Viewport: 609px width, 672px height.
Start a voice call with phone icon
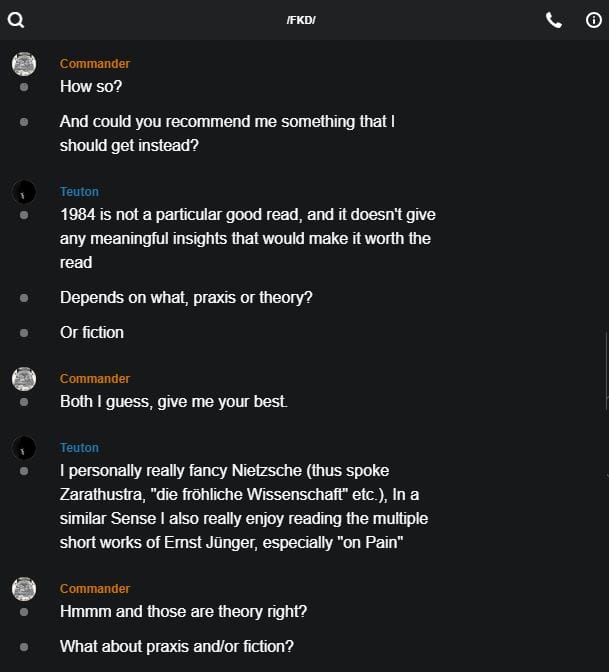(x=554, y=20)
